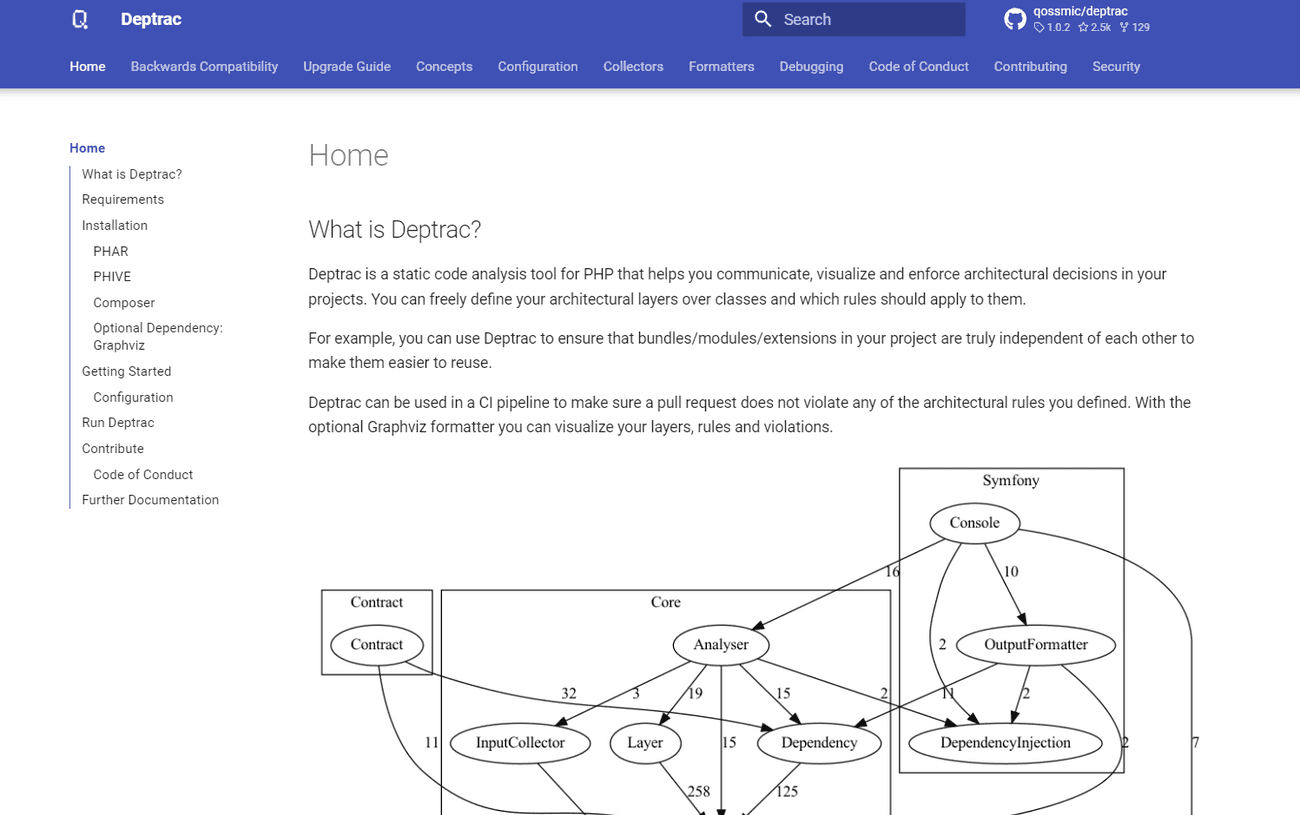Viewport: 1300px width, 815px height.
Task: Open Optional Dependency: Graphviz sidebar link
Action: tap(158, 336)
